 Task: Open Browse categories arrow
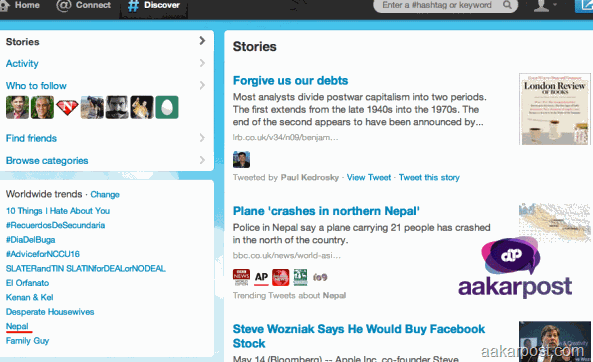202,160
